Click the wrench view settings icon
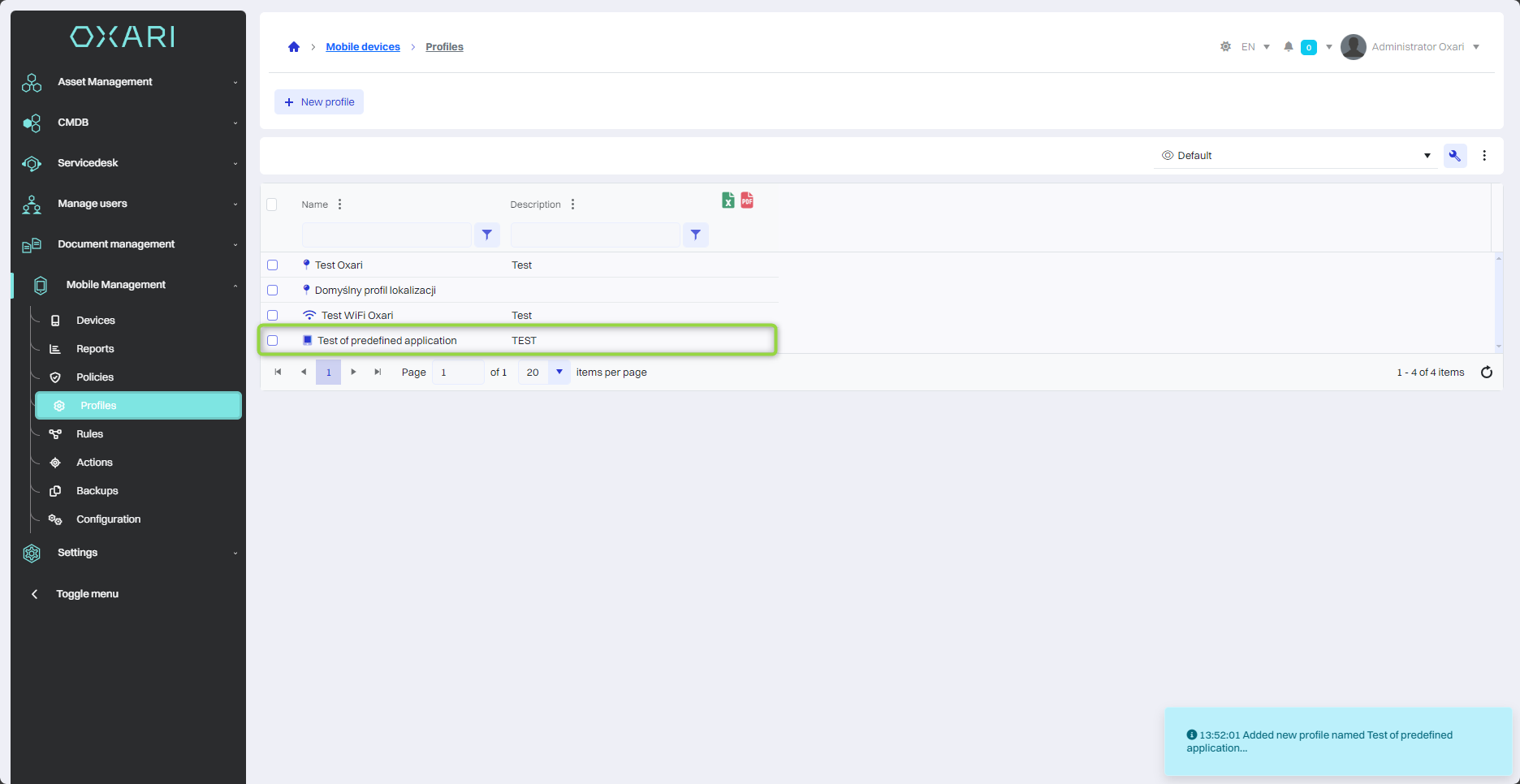The width and height of the screenshot is (1520, 784). coord(1454,156)
